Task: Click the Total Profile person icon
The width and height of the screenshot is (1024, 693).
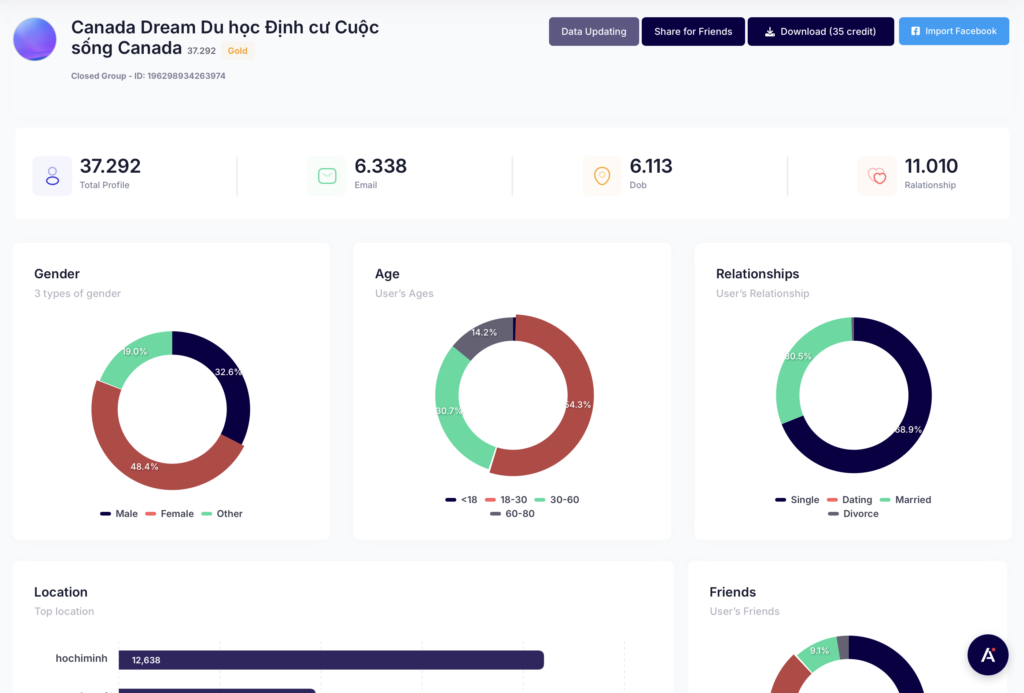Action: tap(52, 176)
